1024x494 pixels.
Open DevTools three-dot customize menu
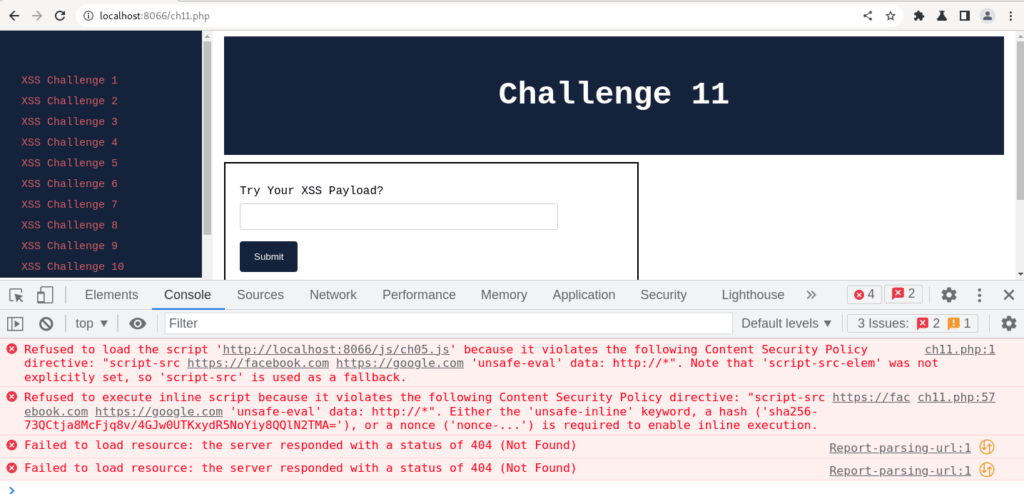980,295
